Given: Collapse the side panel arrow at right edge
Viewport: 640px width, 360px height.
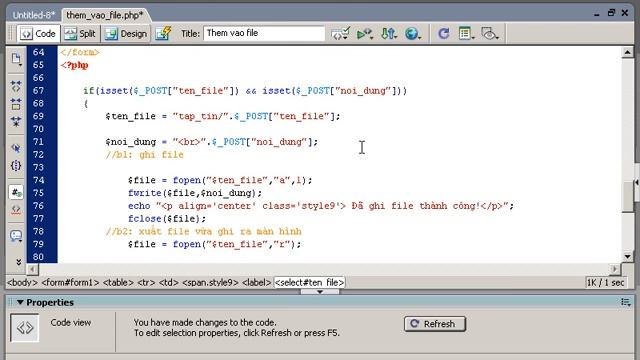Looking at the screenshot, I should click(637, 182).
